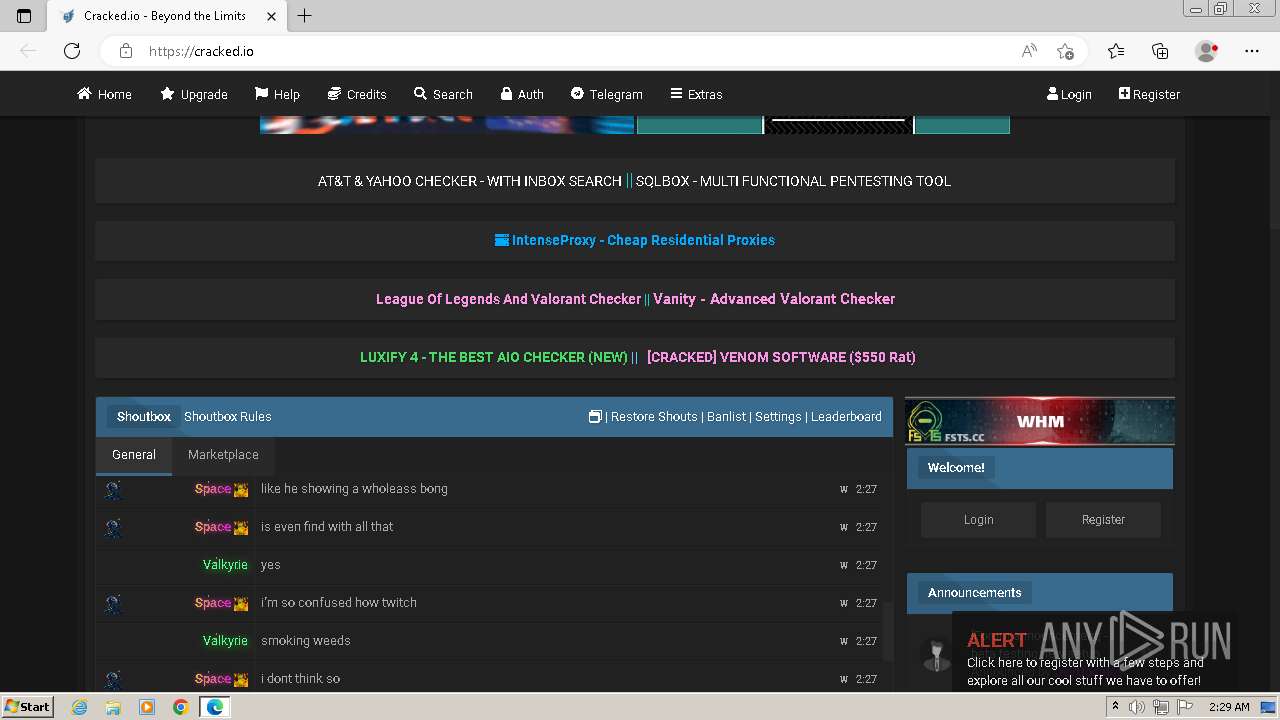This screenshot has width=1280, height=720.
Task: Open shoutbox Settings
Action: pyautogui.click(x=778, y=417)
